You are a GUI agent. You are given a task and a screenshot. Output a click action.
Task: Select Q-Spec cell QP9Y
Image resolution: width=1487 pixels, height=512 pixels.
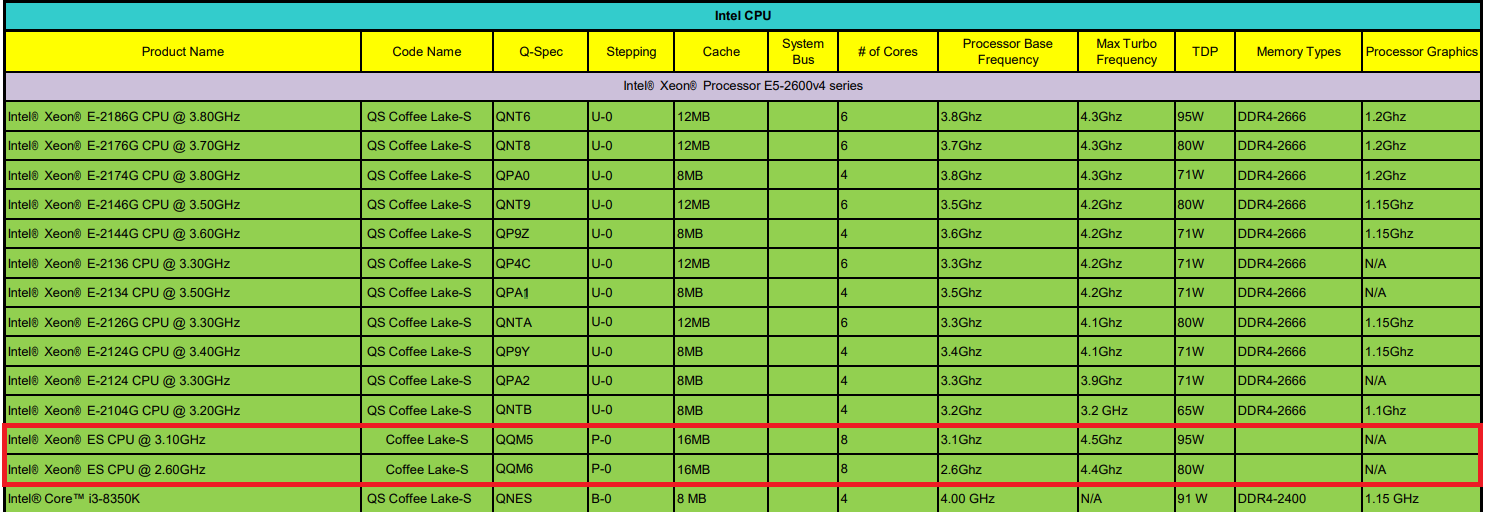[540, 351]
